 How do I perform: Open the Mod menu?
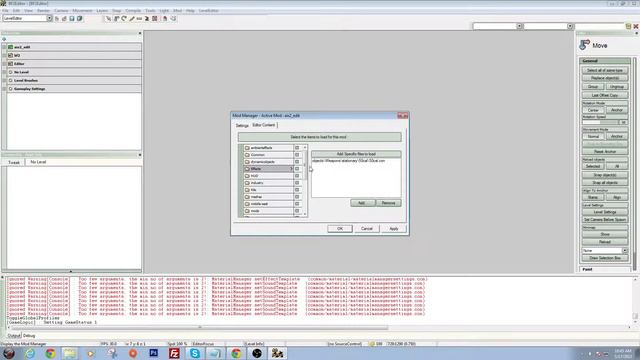[178, 11]
